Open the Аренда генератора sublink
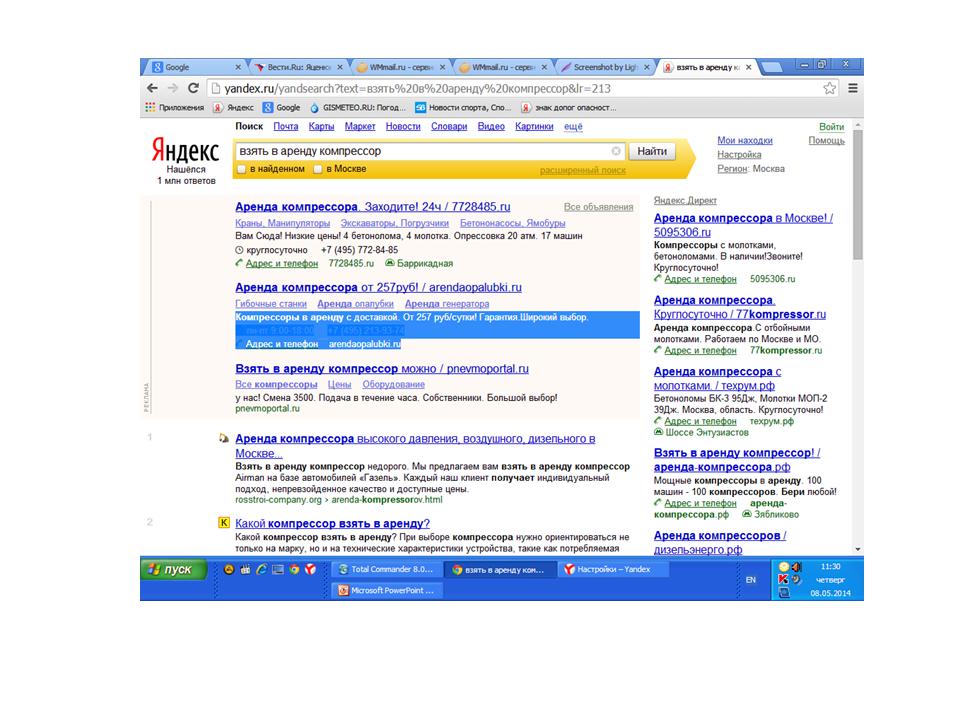Screen dimensions: 960x720 [x=447, y=304]
